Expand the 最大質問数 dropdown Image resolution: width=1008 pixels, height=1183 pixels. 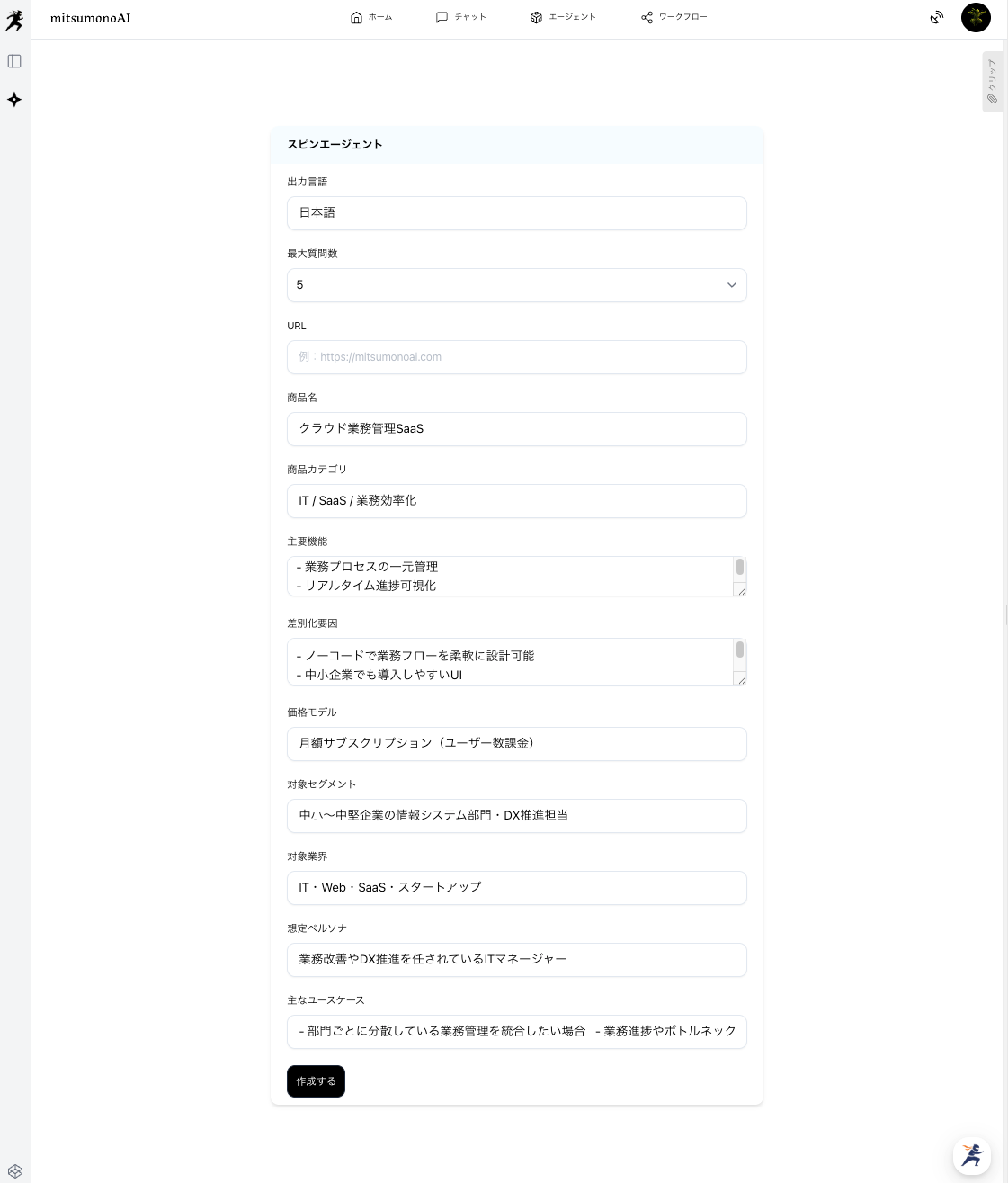(516, 285)
